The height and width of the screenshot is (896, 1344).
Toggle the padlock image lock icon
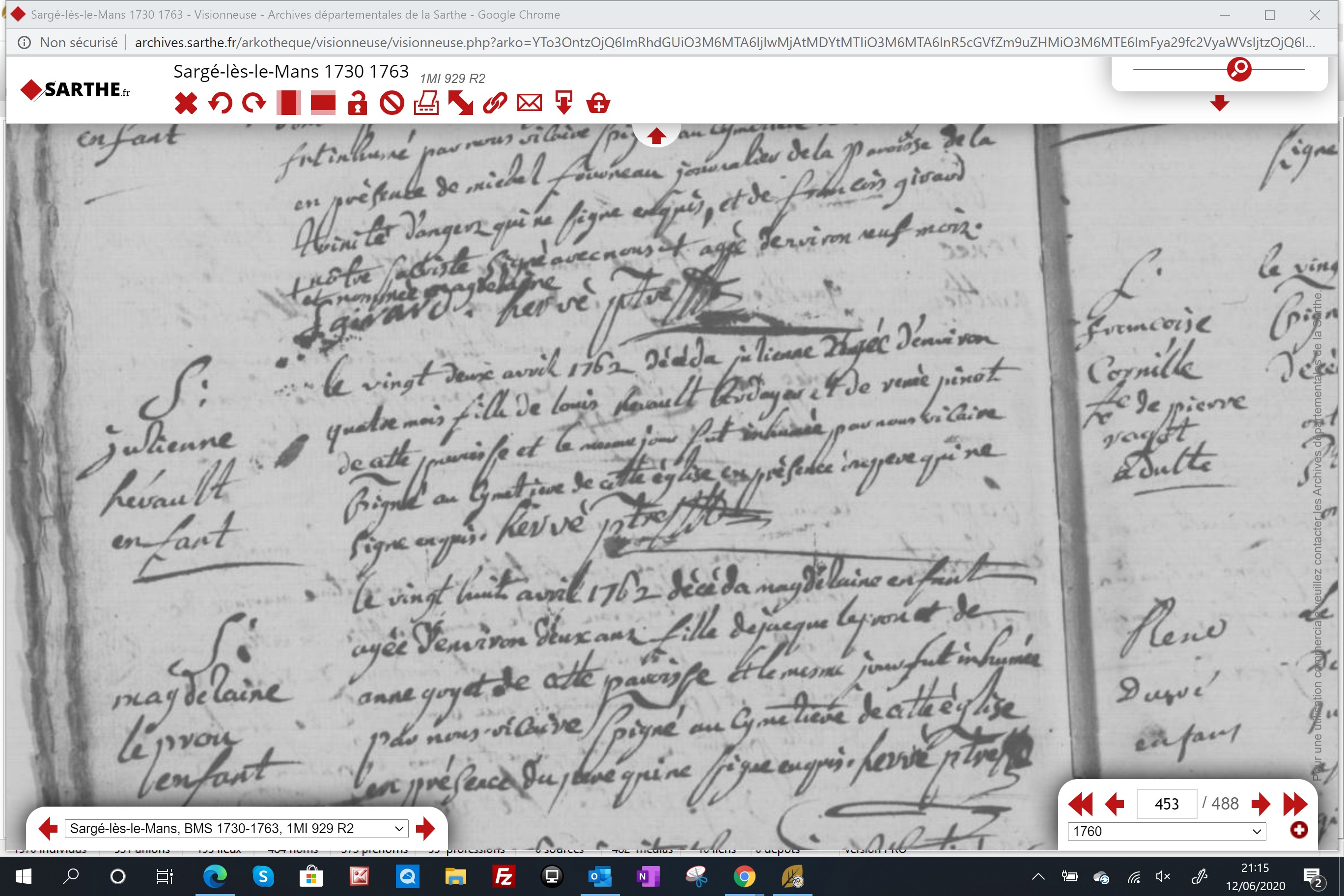tap(357, 104)
